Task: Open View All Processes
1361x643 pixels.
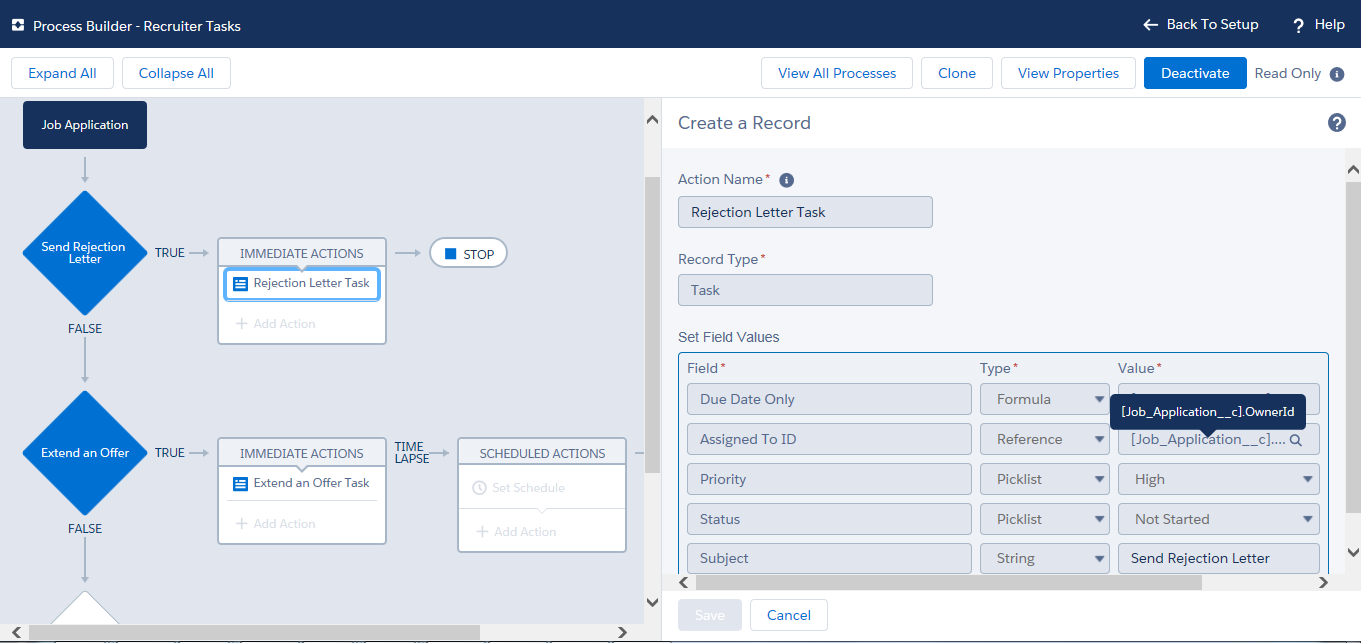Action: tap(836, 73)
